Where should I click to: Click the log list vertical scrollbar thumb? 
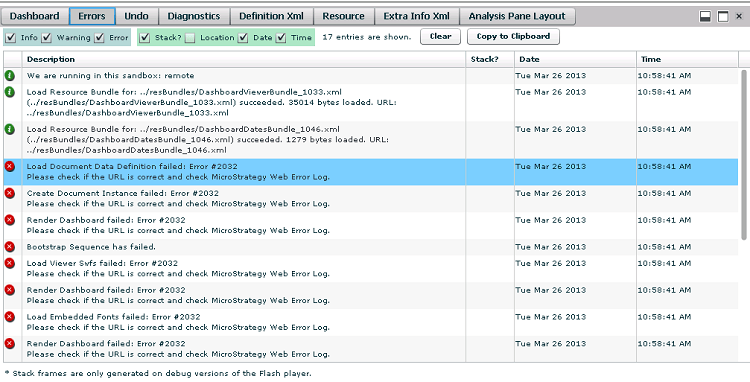pos(743,154)
